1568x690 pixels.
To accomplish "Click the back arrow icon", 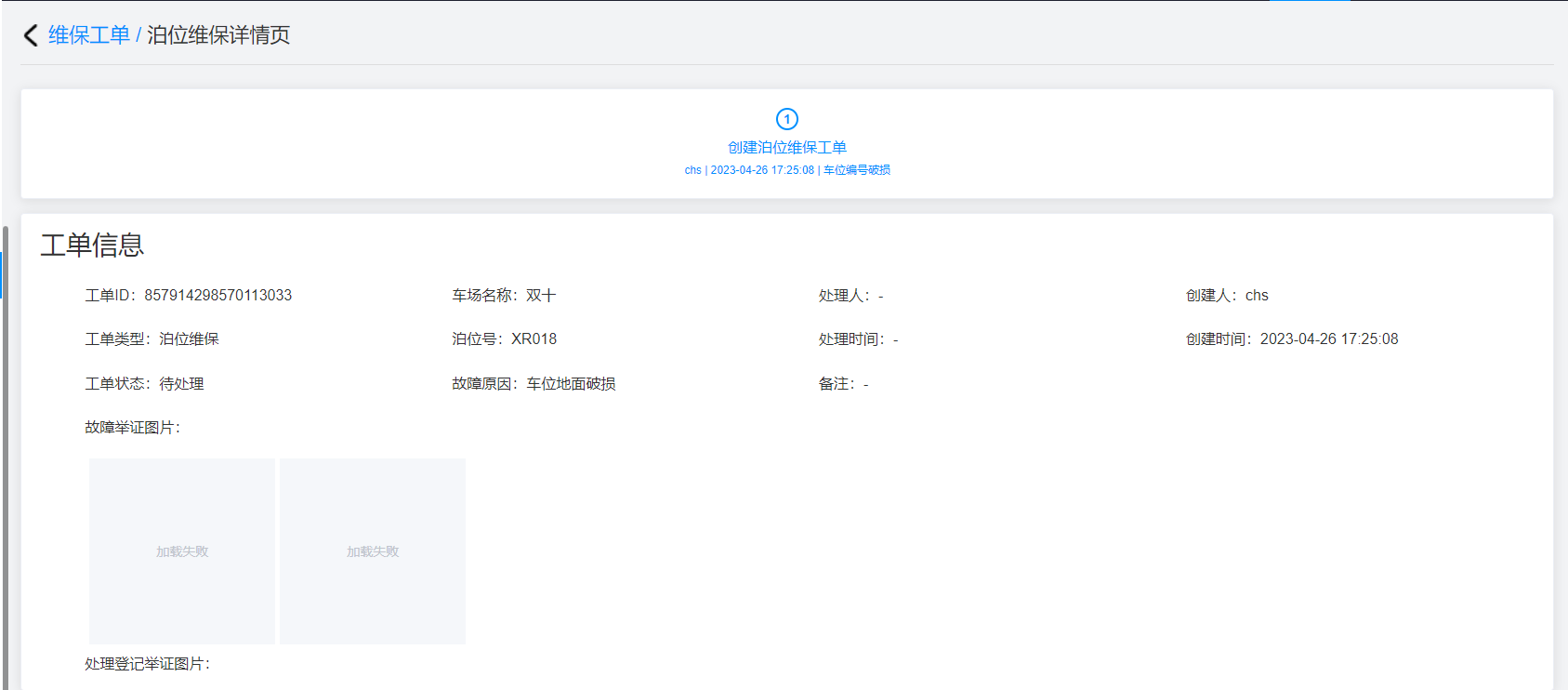I will click(31, 35).
